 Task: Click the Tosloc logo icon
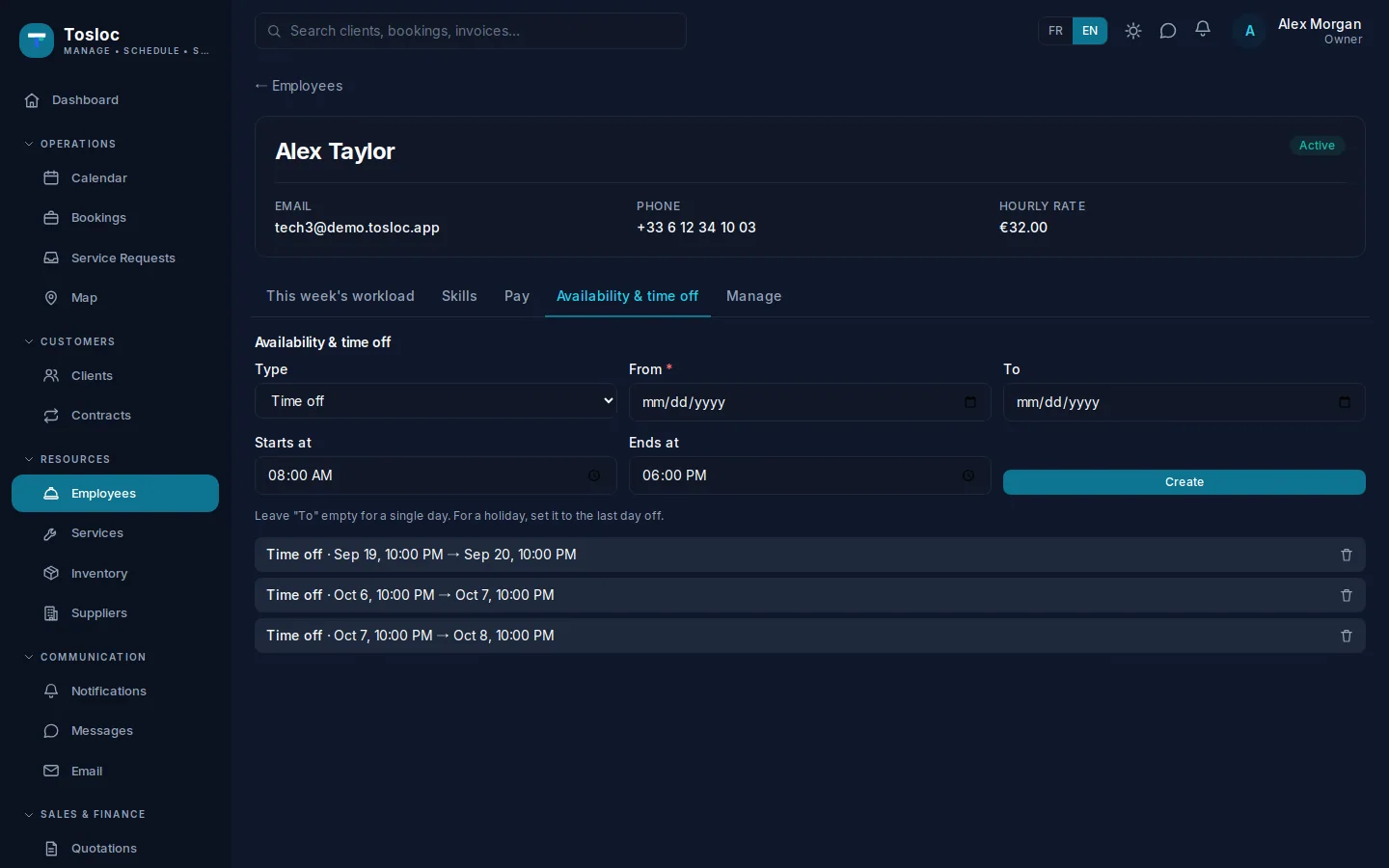point(37,41)
